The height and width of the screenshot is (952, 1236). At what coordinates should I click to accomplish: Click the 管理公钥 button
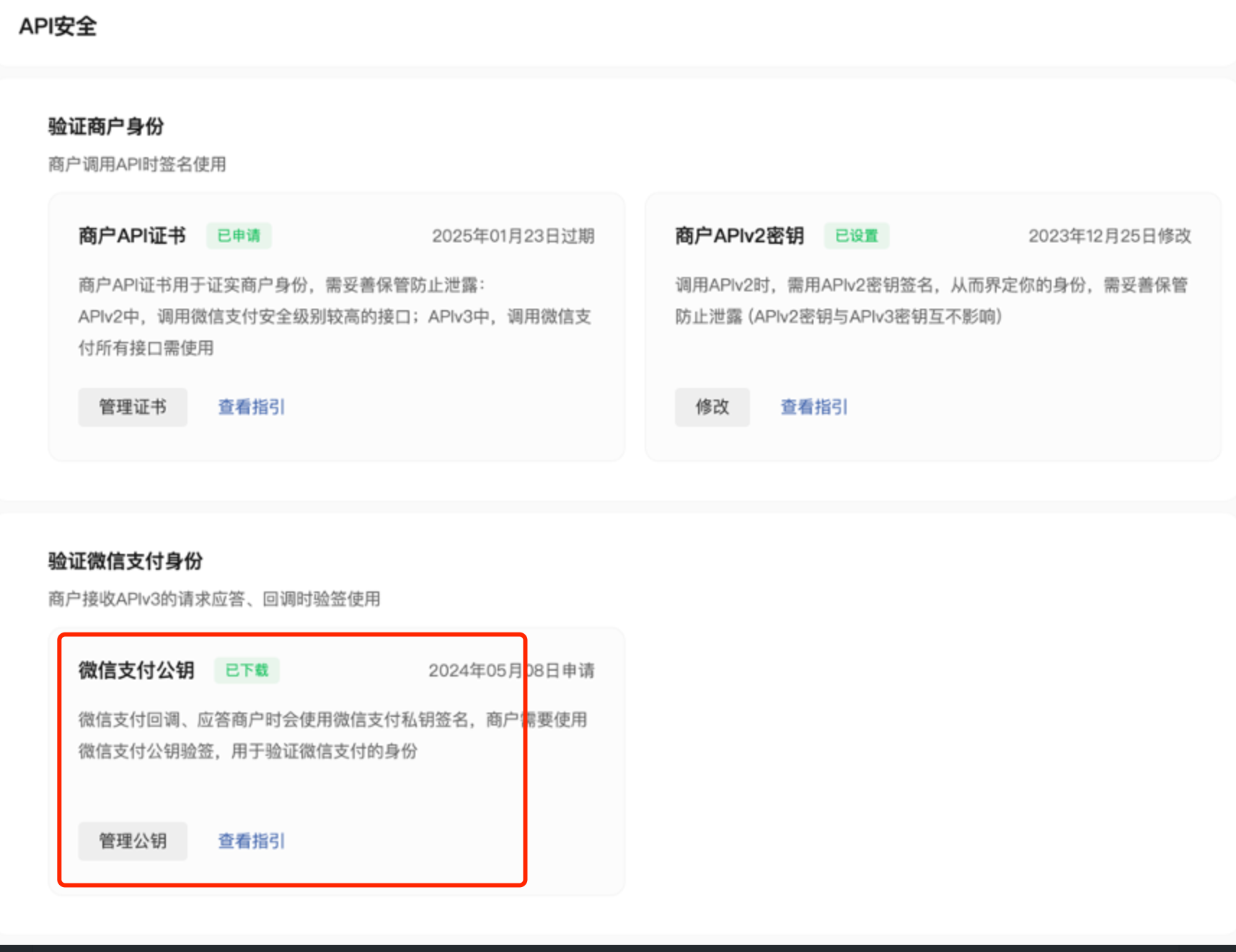(133, 841)
